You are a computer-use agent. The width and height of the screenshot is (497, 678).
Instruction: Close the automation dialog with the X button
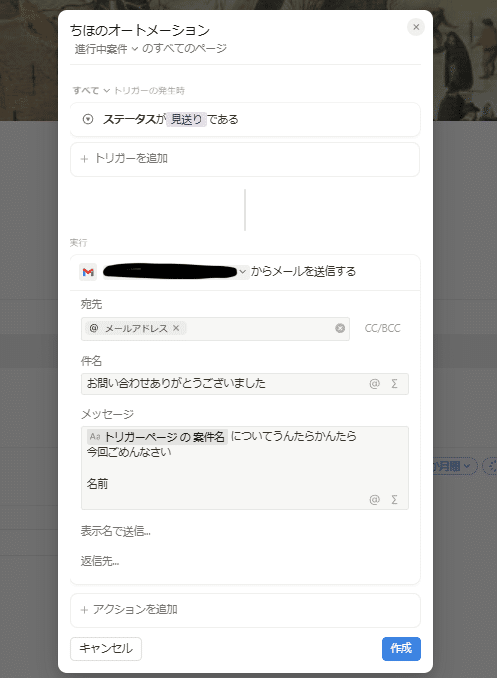coord(416,27)
